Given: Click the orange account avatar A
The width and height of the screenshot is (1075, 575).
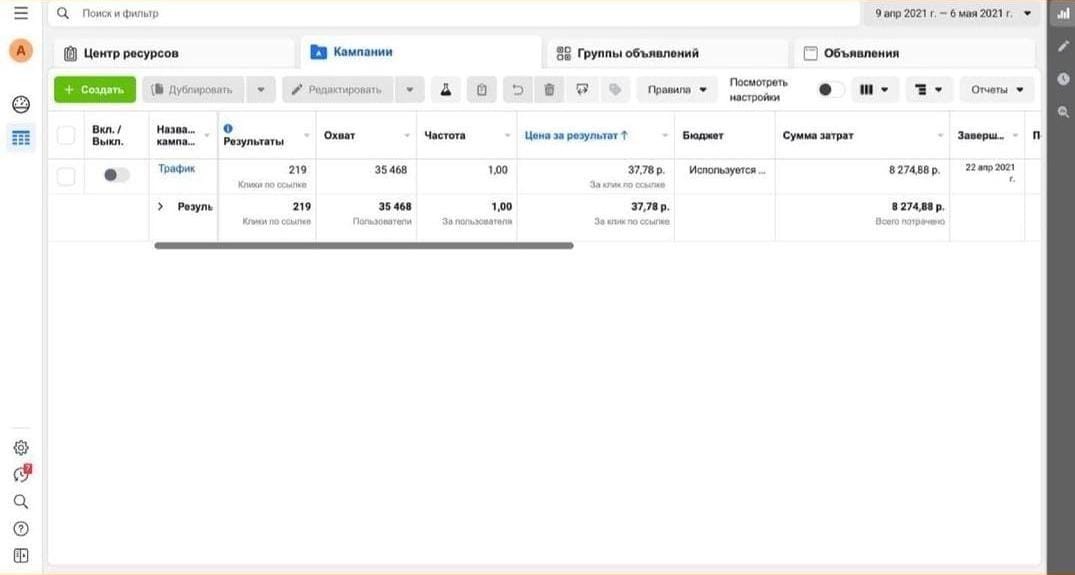Looking at the screenshot, I should coord(21,51).
